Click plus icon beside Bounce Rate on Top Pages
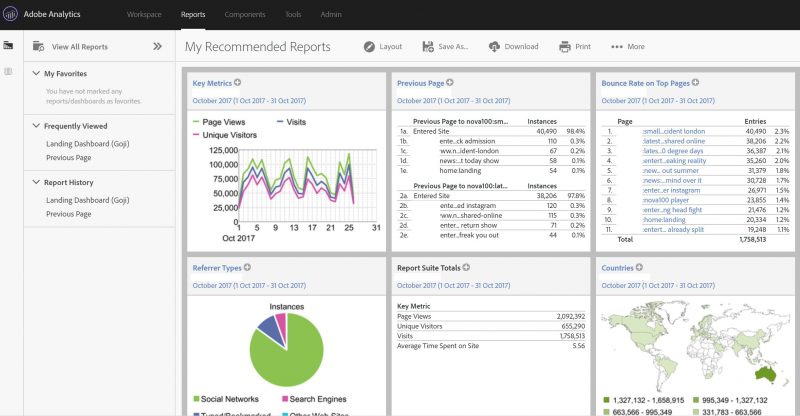 click(695, 83)
